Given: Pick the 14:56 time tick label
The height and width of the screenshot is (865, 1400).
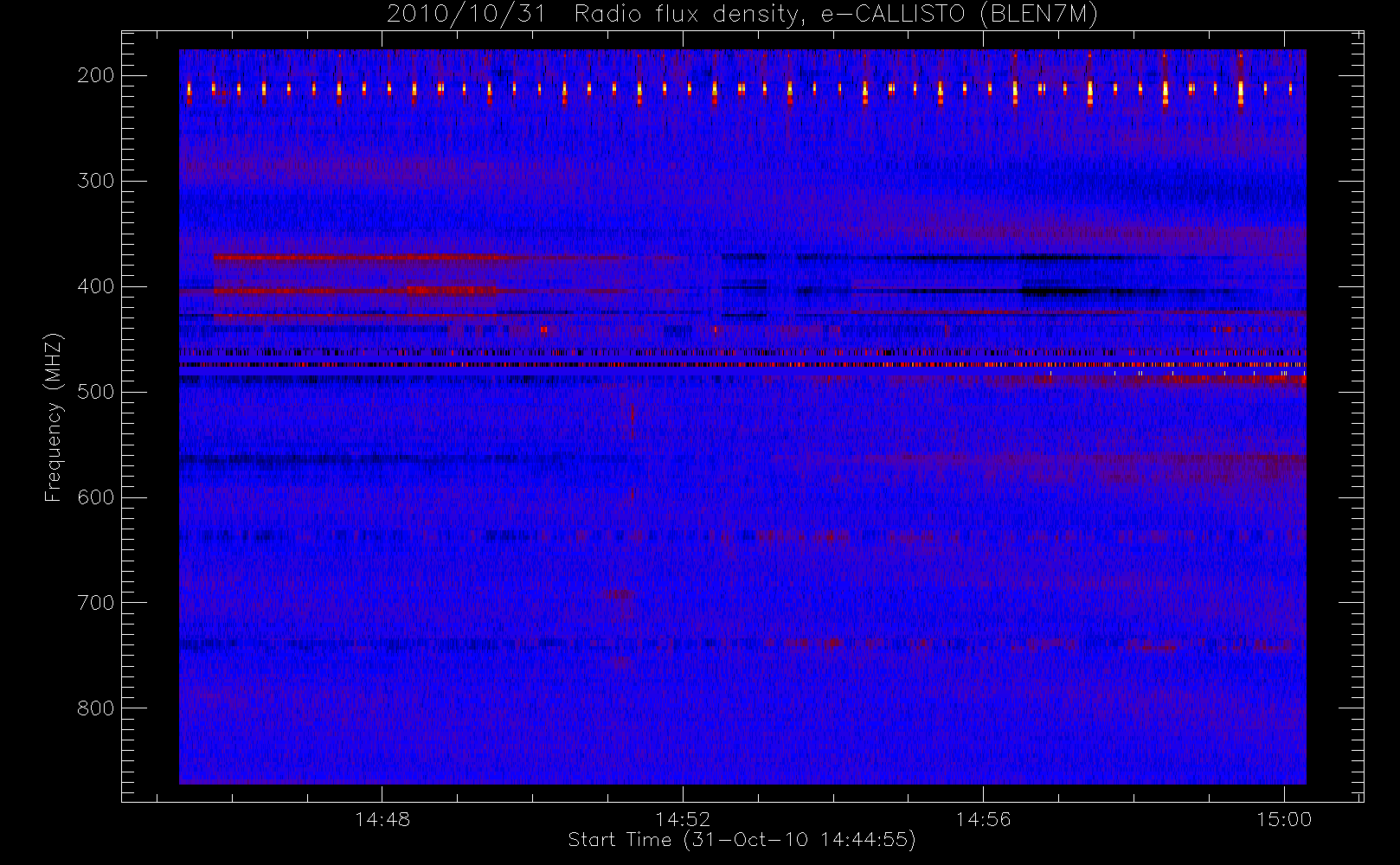Looking at the screenshot, I should click(983, 819).
